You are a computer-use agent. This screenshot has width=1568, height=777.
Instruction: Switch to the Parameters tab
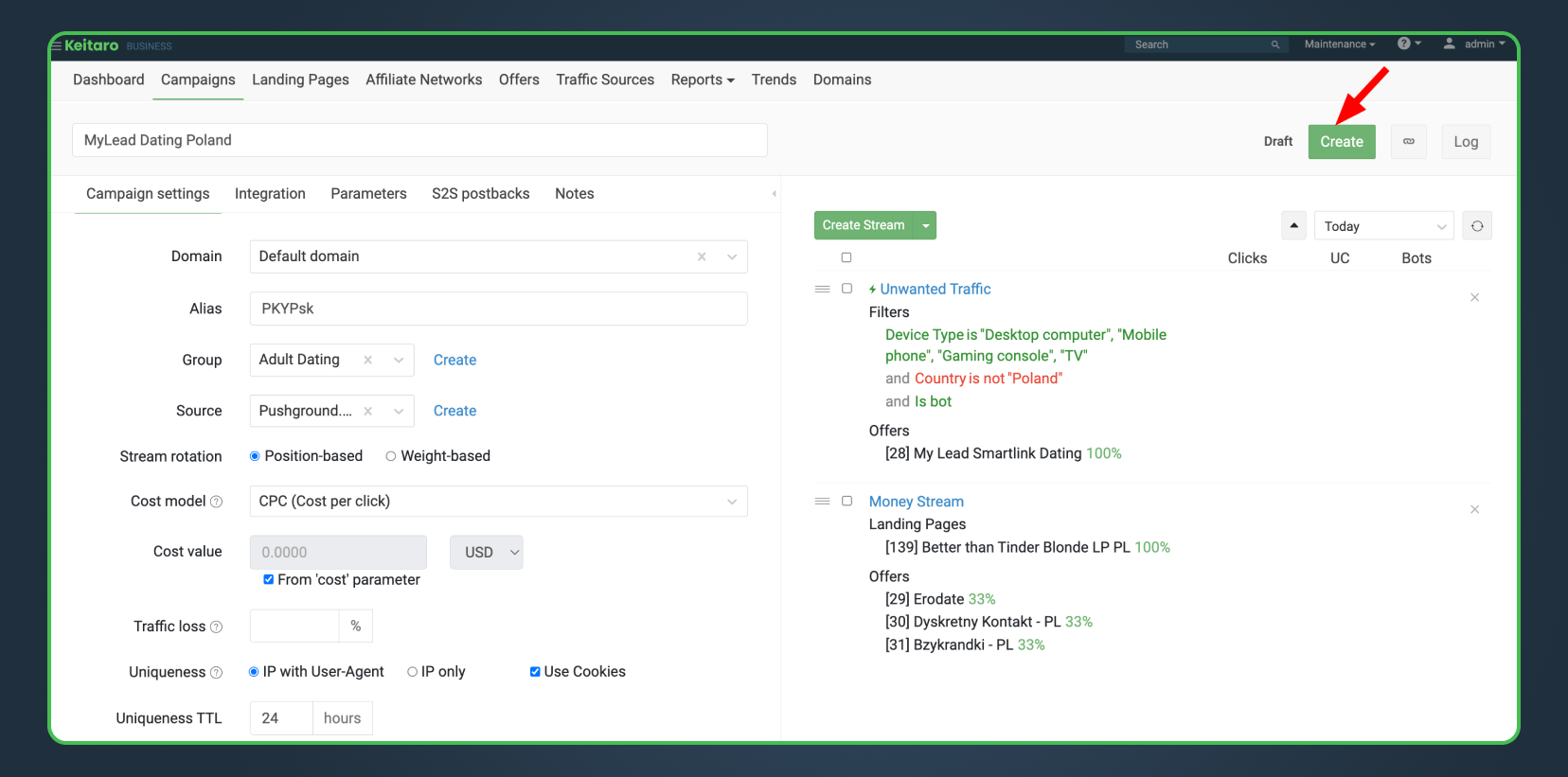pos(368,194)
